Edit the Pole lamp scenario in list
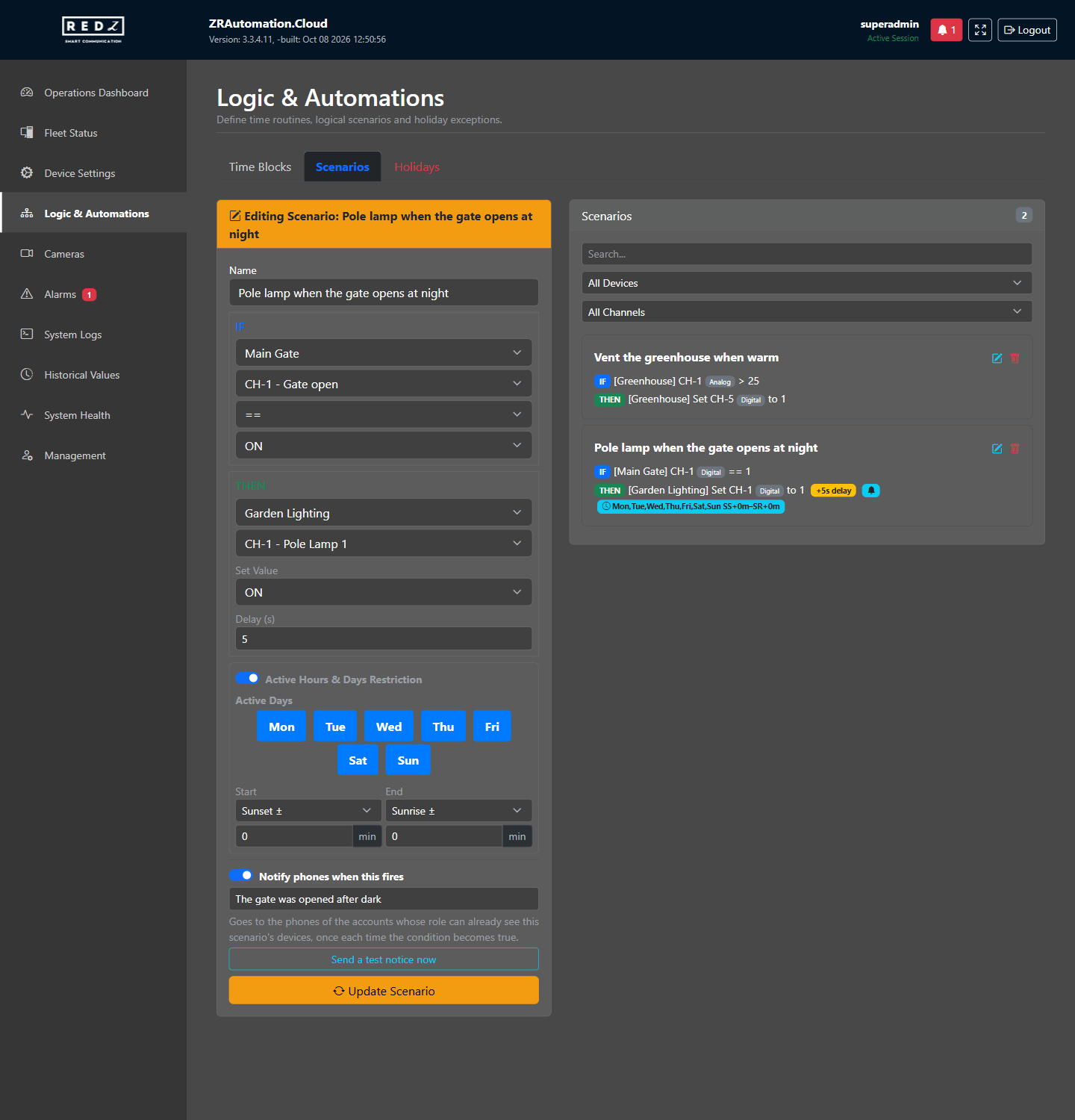1075x1120 pixels. [997, 449]
